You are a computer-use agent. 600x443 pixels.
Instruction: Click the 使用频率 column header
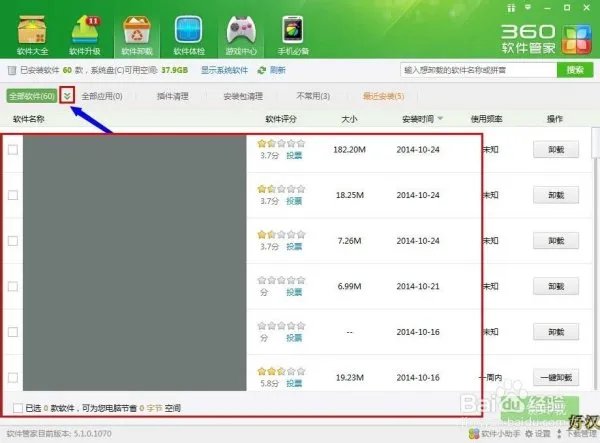[x=486, y=119]
